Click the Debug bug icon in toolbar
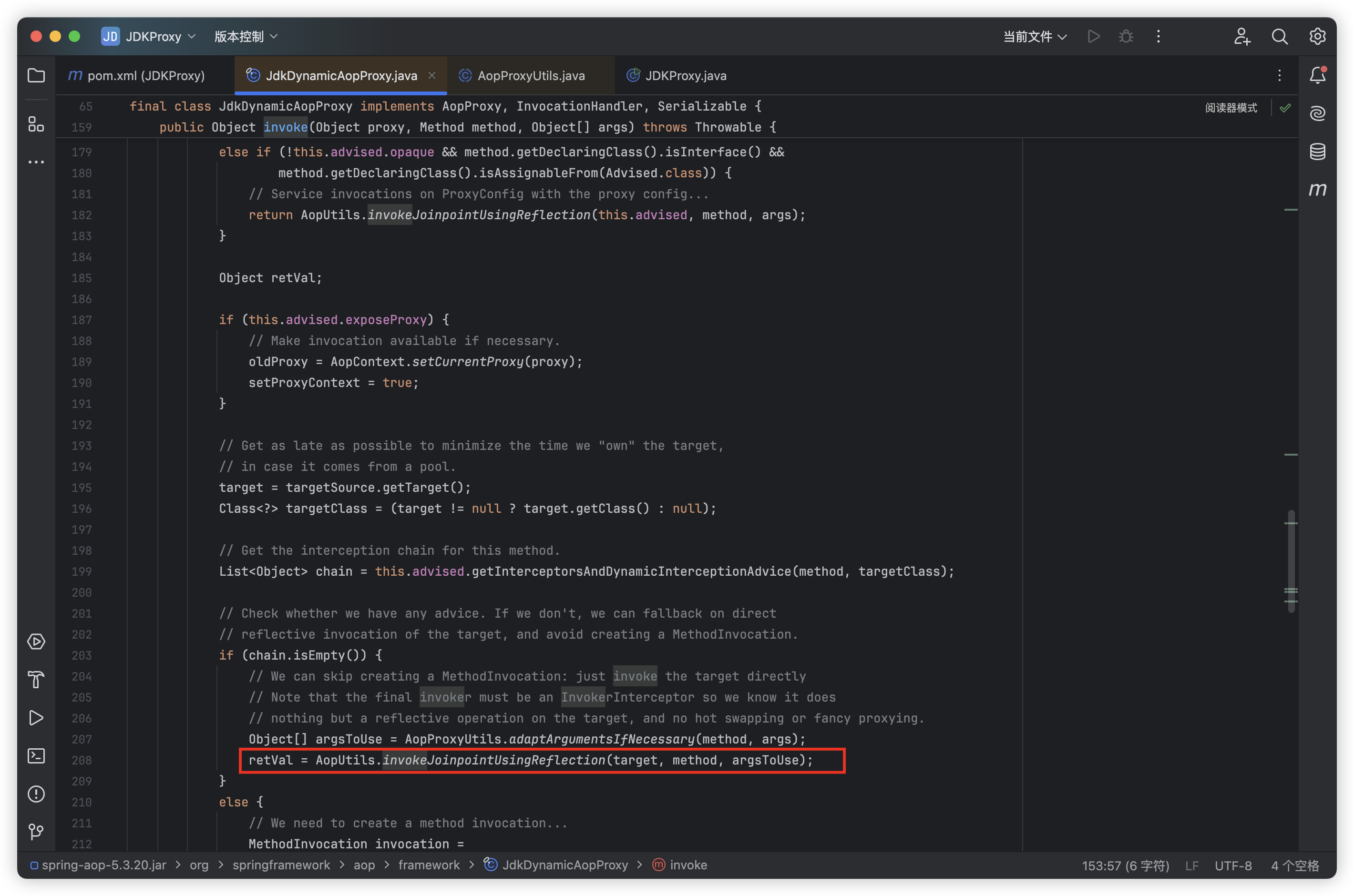Screen dimensions: 1354x896 click(x=1126, y=37)
